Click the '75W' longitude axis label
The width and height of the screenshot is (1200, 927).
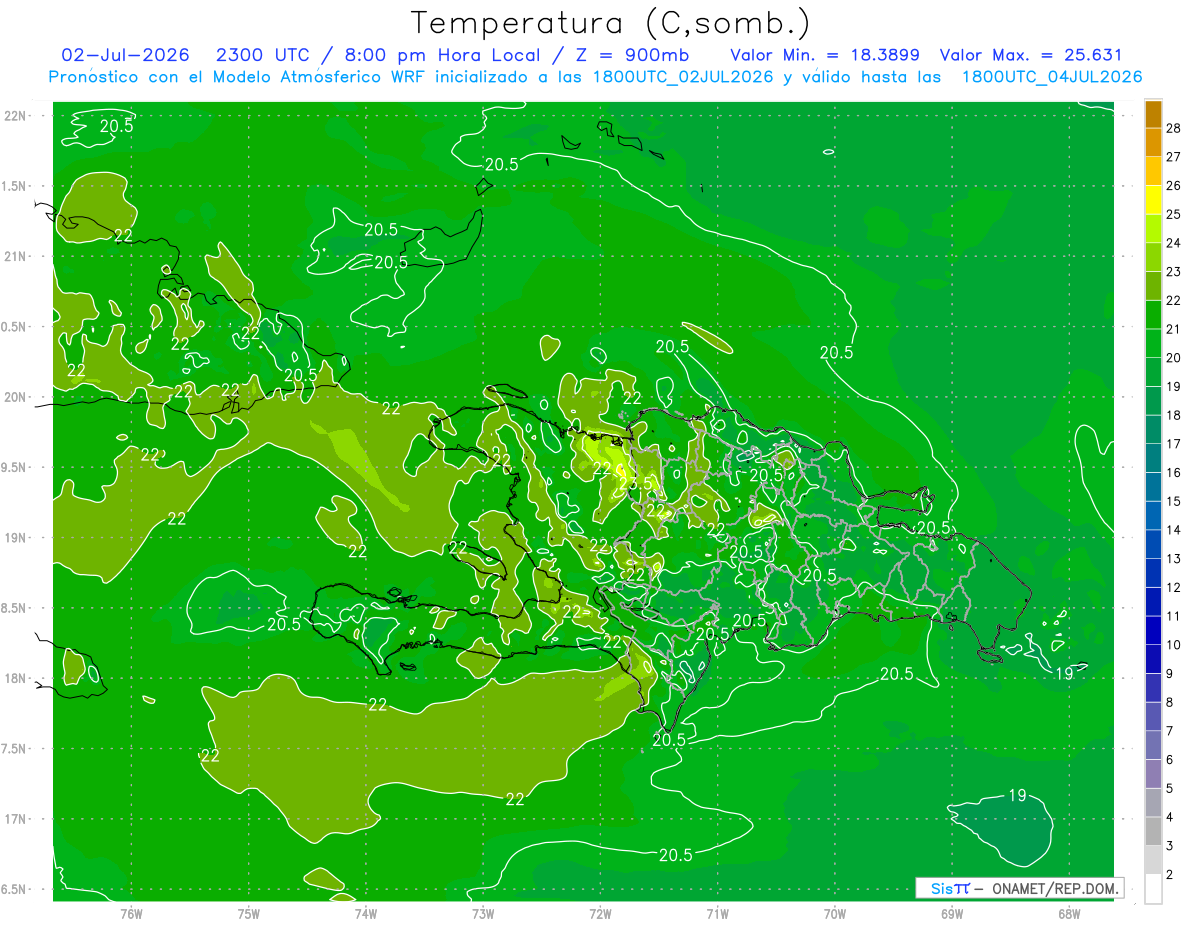point(248,913)
